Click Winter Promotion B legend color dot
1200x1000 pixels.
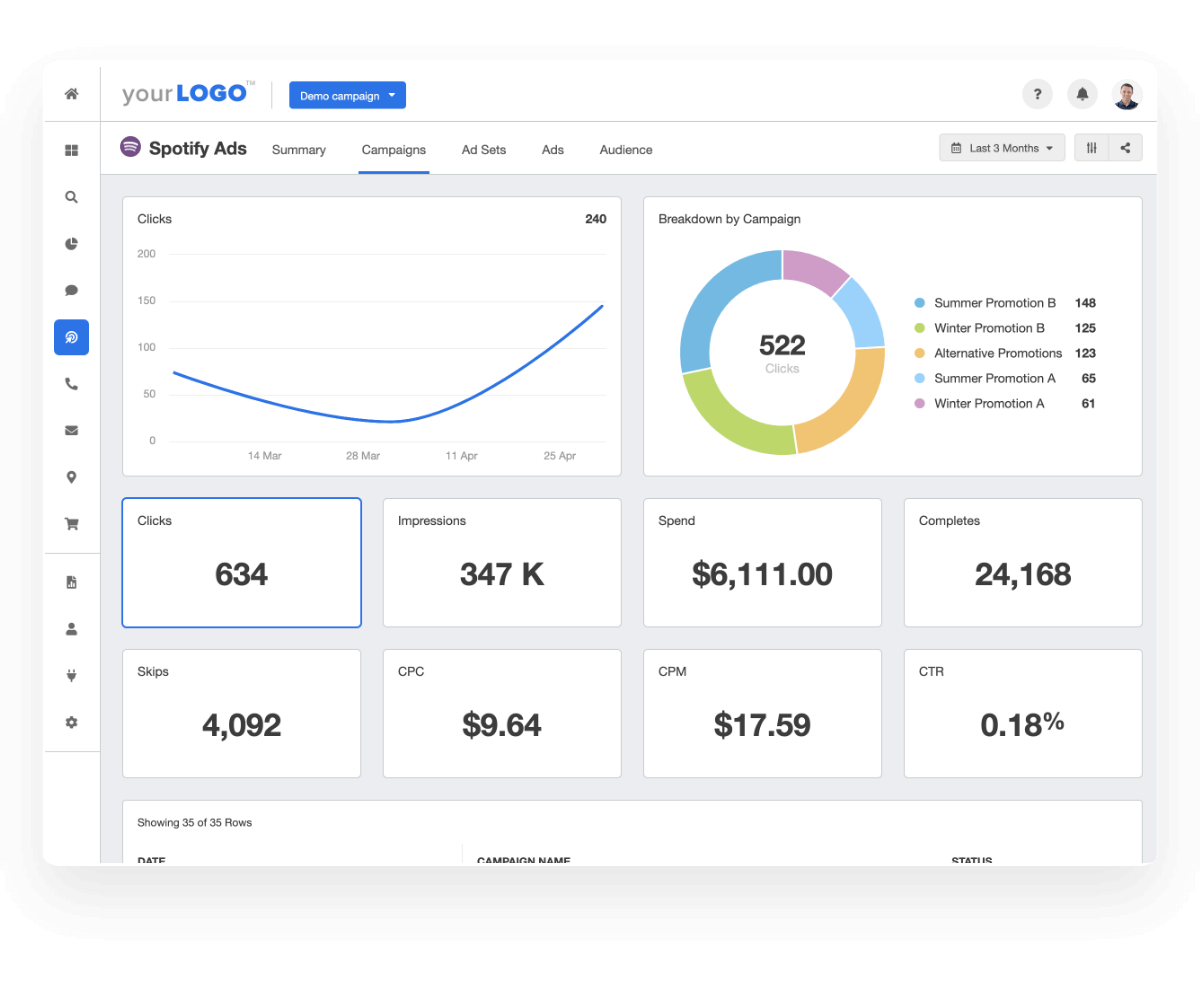920,328
